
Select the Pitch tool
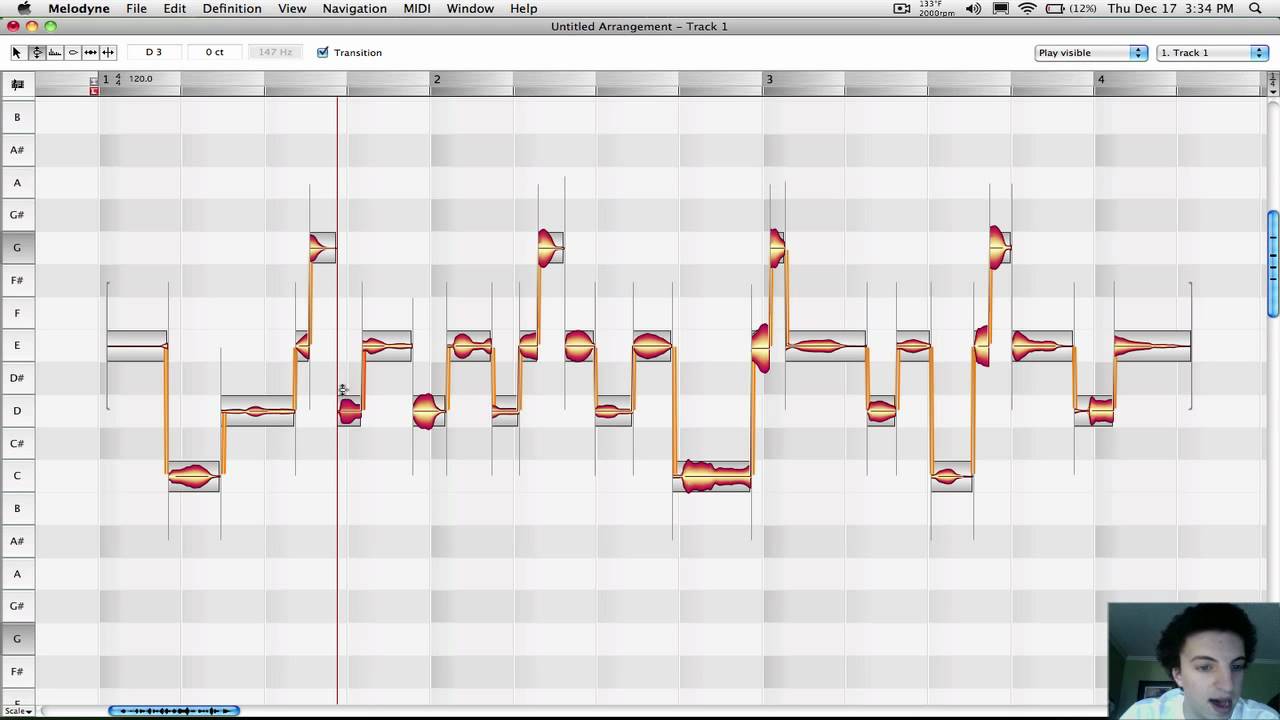tap(36, 52)
